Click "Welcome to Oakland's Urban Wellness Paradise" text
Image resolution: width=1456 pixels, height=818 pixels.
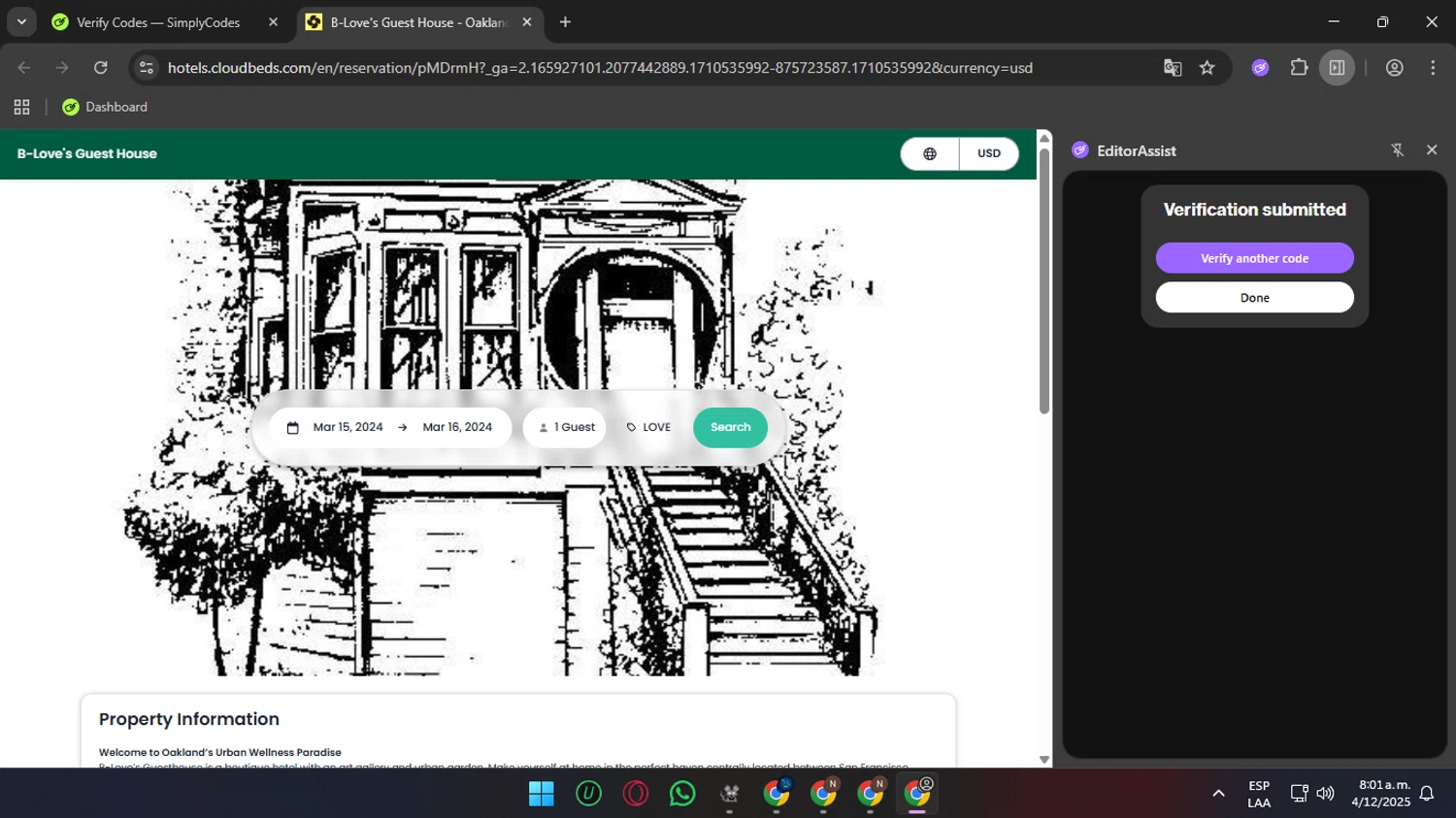coord(220,752)
